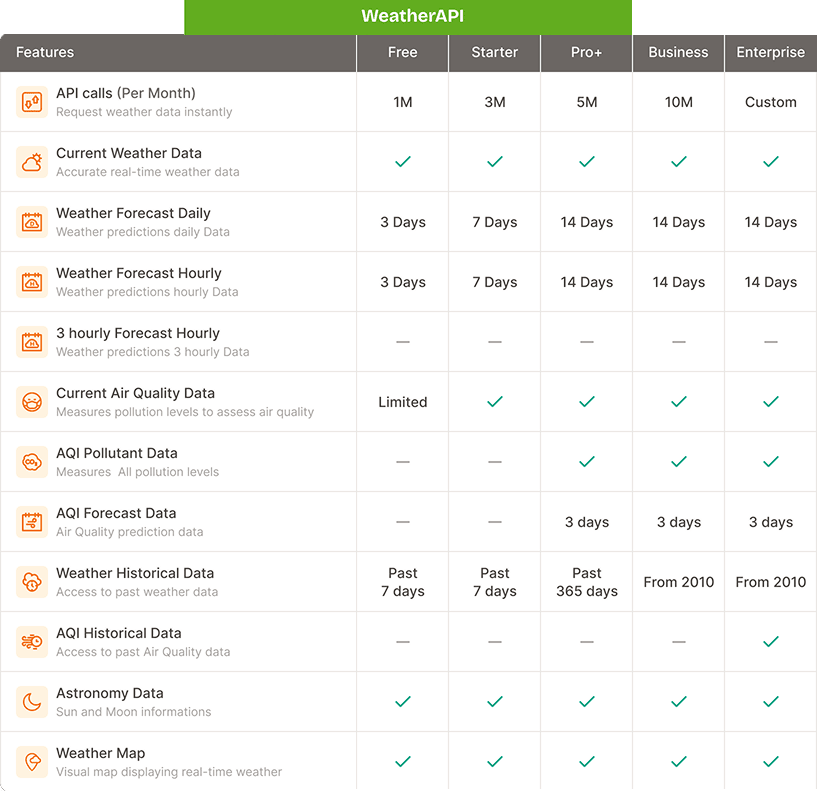Select the AQI Pollutant Data CO2 icon

click(32, 462)
